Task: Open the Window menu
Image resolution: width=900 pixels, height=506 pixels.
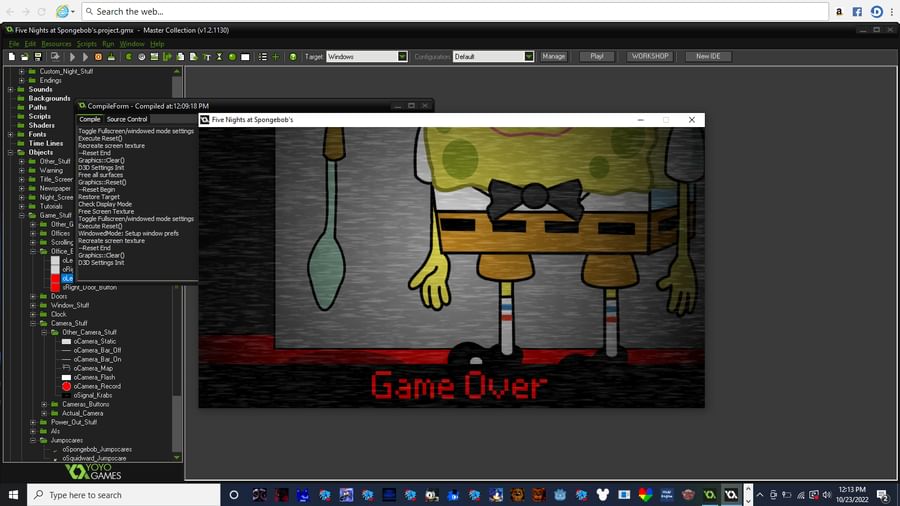Action: [x=132, y=44]
